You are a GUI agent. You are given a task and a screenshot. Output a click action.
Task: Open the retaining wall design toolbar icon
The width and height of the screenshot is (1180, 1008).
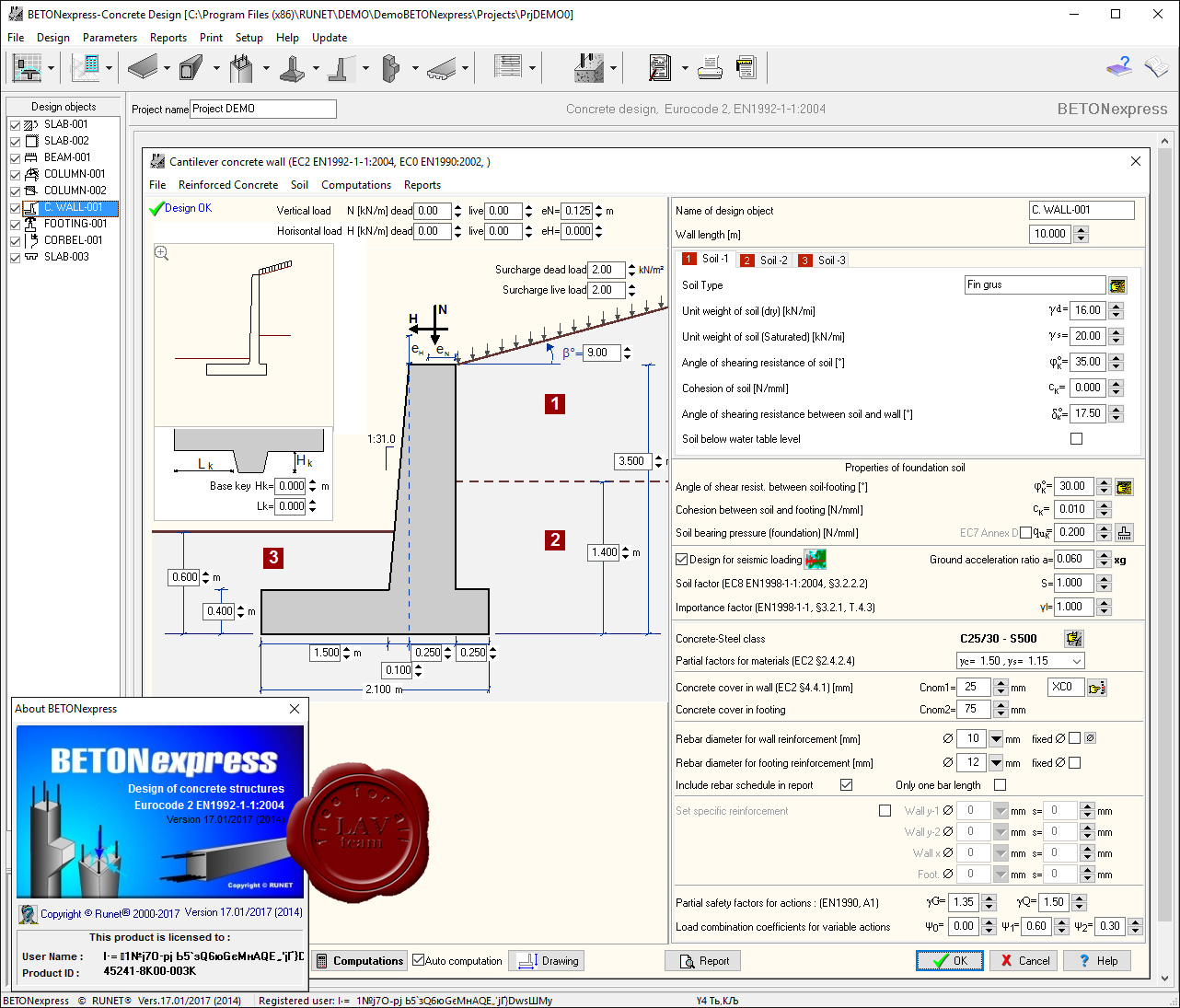(x=341, y=67)
